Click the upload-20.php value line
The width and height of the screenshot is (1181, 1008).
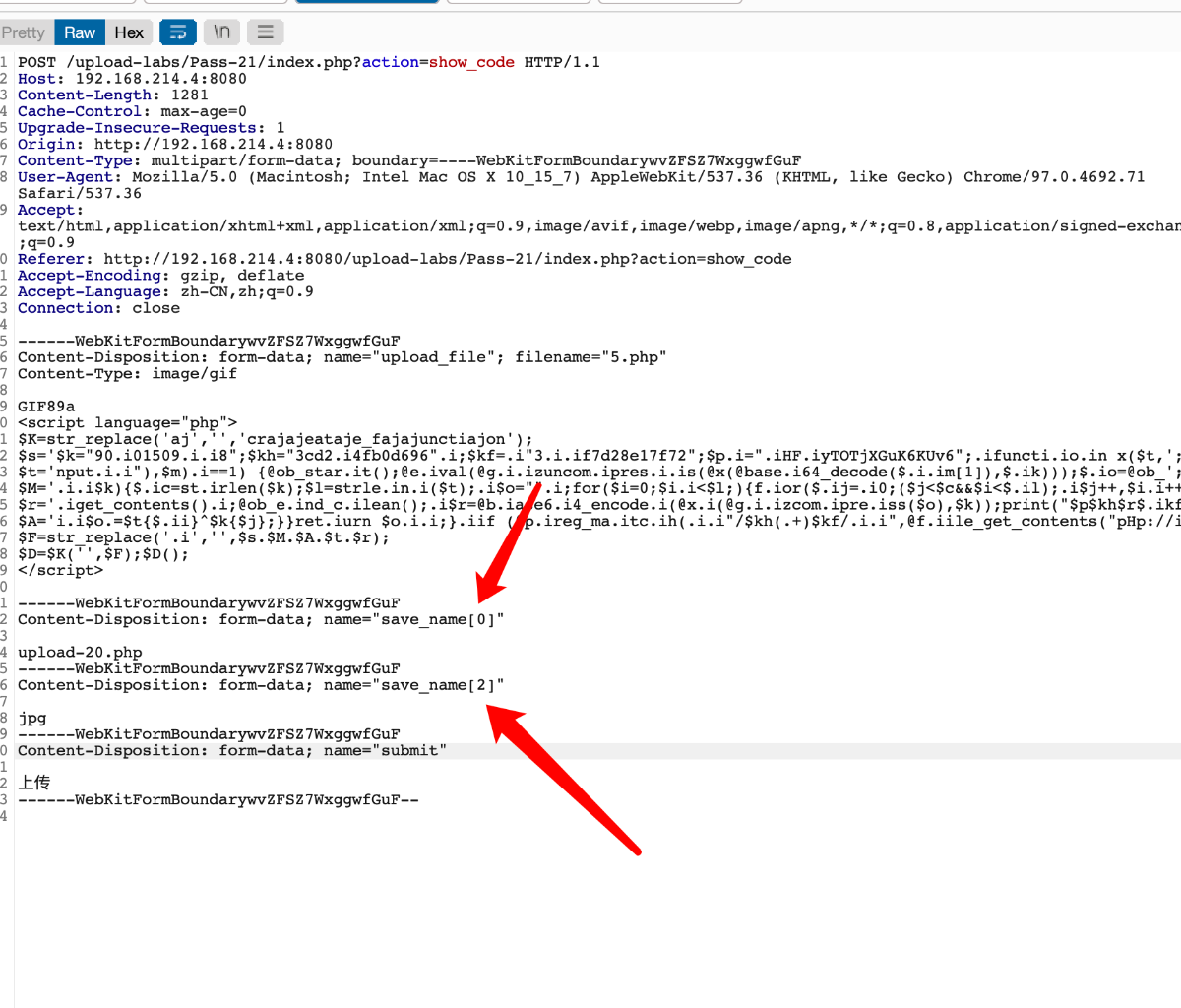(x=80, y=653)
